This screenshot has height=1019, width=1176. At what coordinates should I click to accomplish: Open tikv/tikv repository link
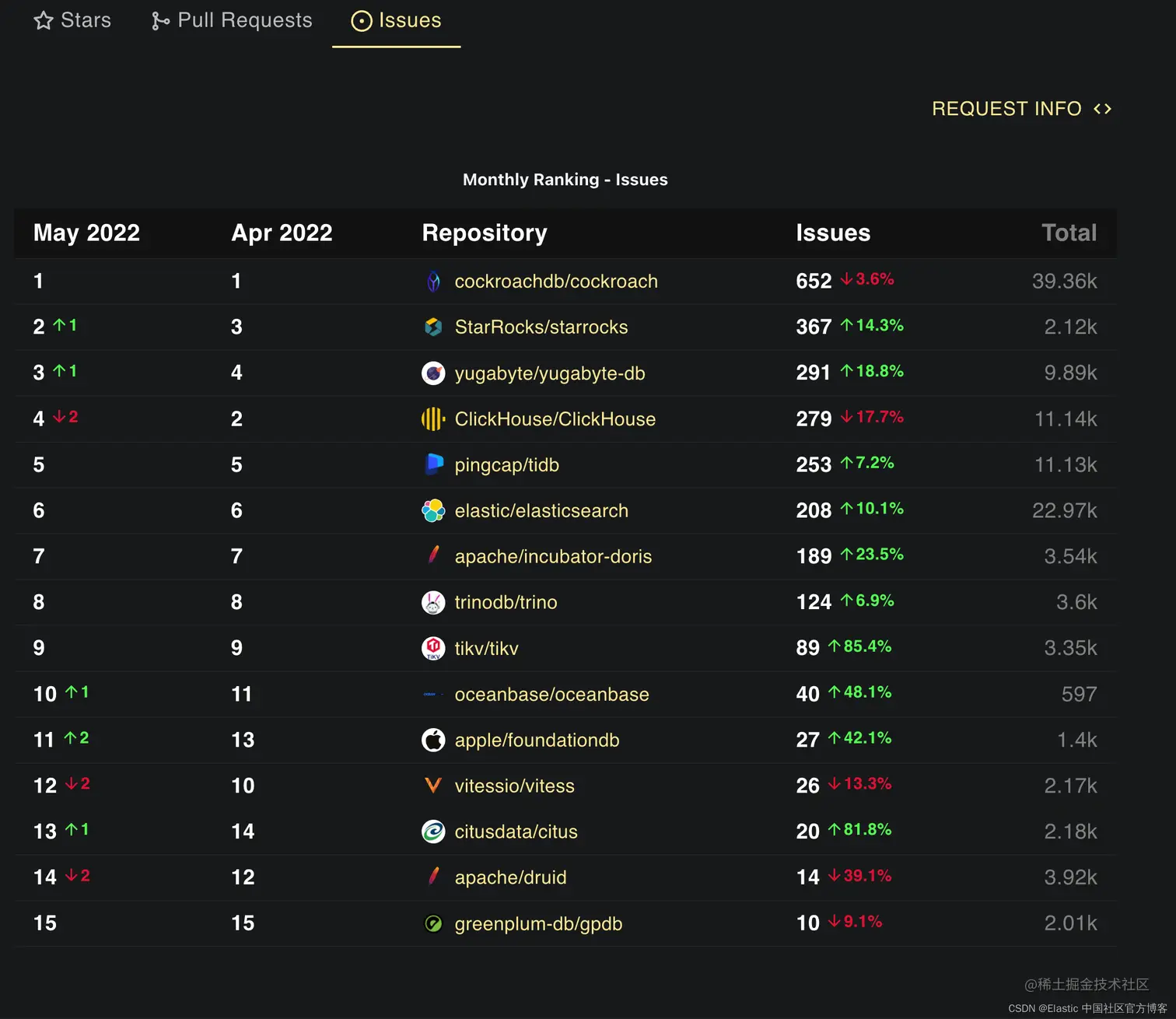pyautogui.click(x=486, y=648)
